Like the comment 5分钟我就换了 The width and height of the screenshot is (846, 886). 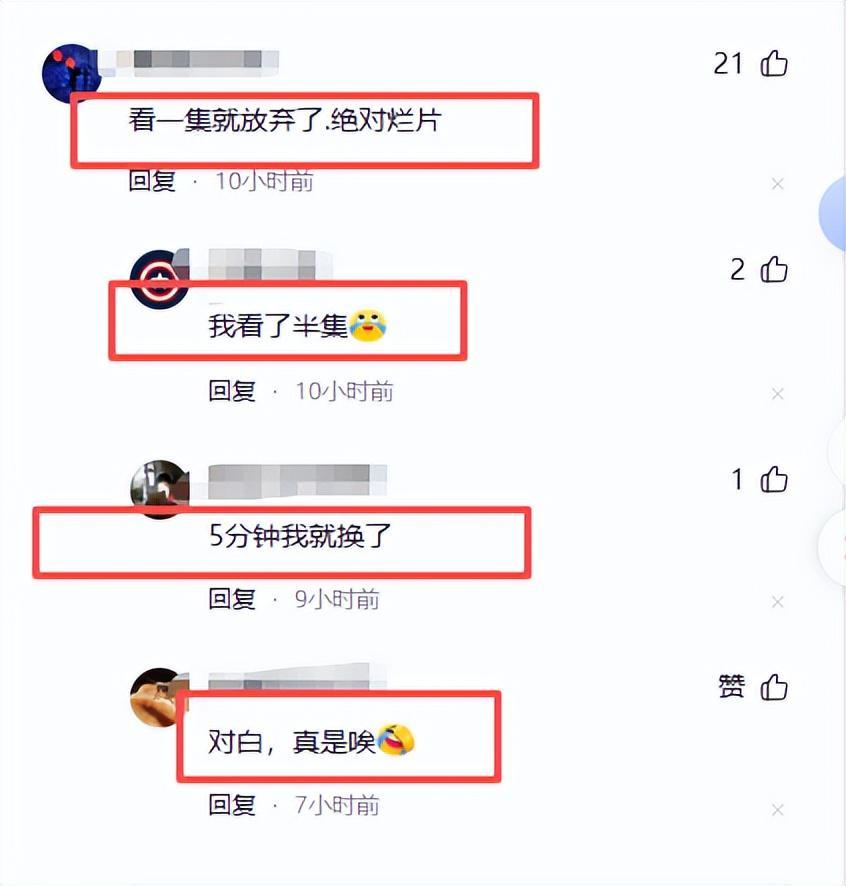pyautogui.click(x=774, y=479)
